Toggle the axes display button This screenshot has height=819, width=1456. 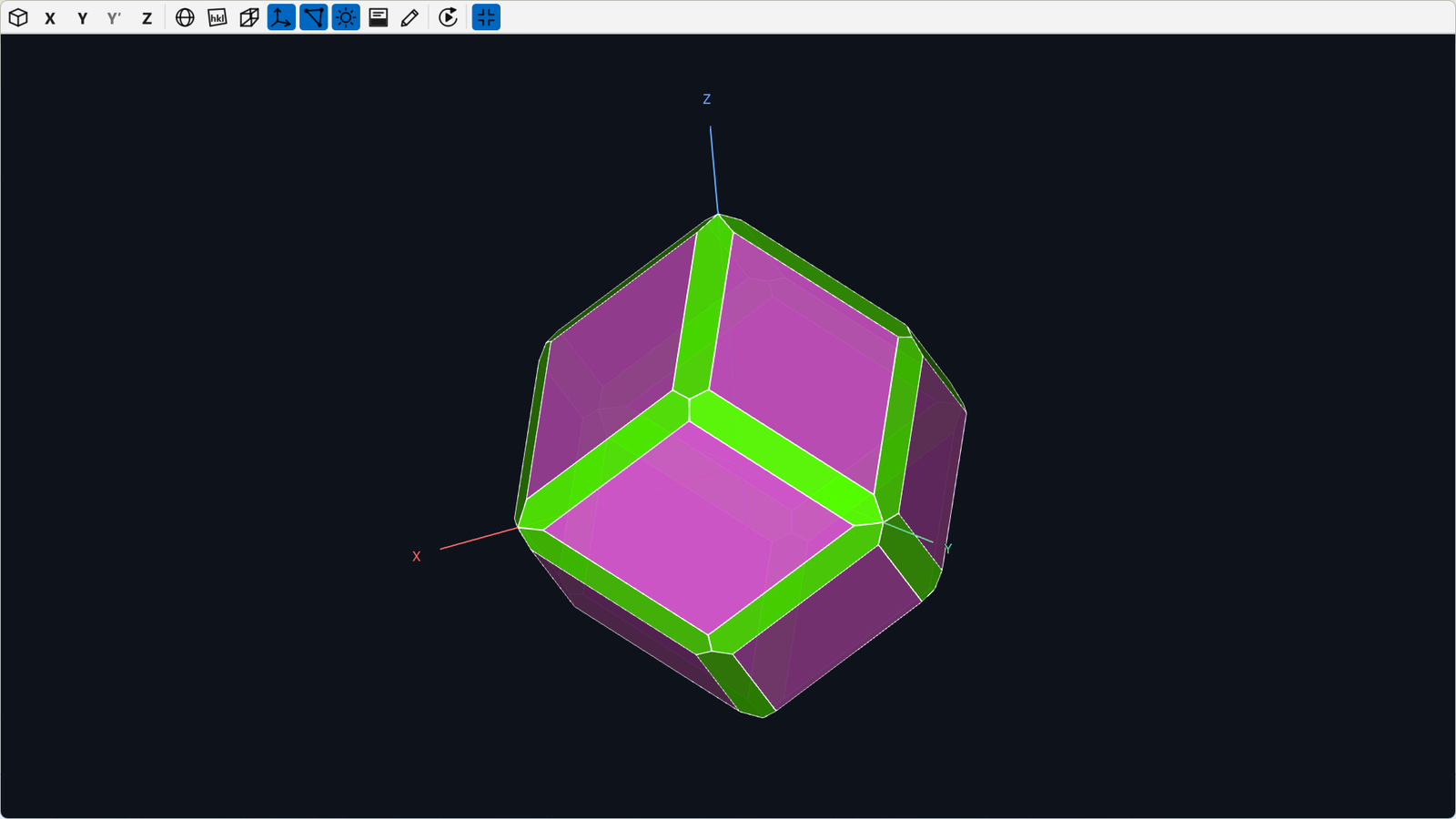[x=281, y=17]
